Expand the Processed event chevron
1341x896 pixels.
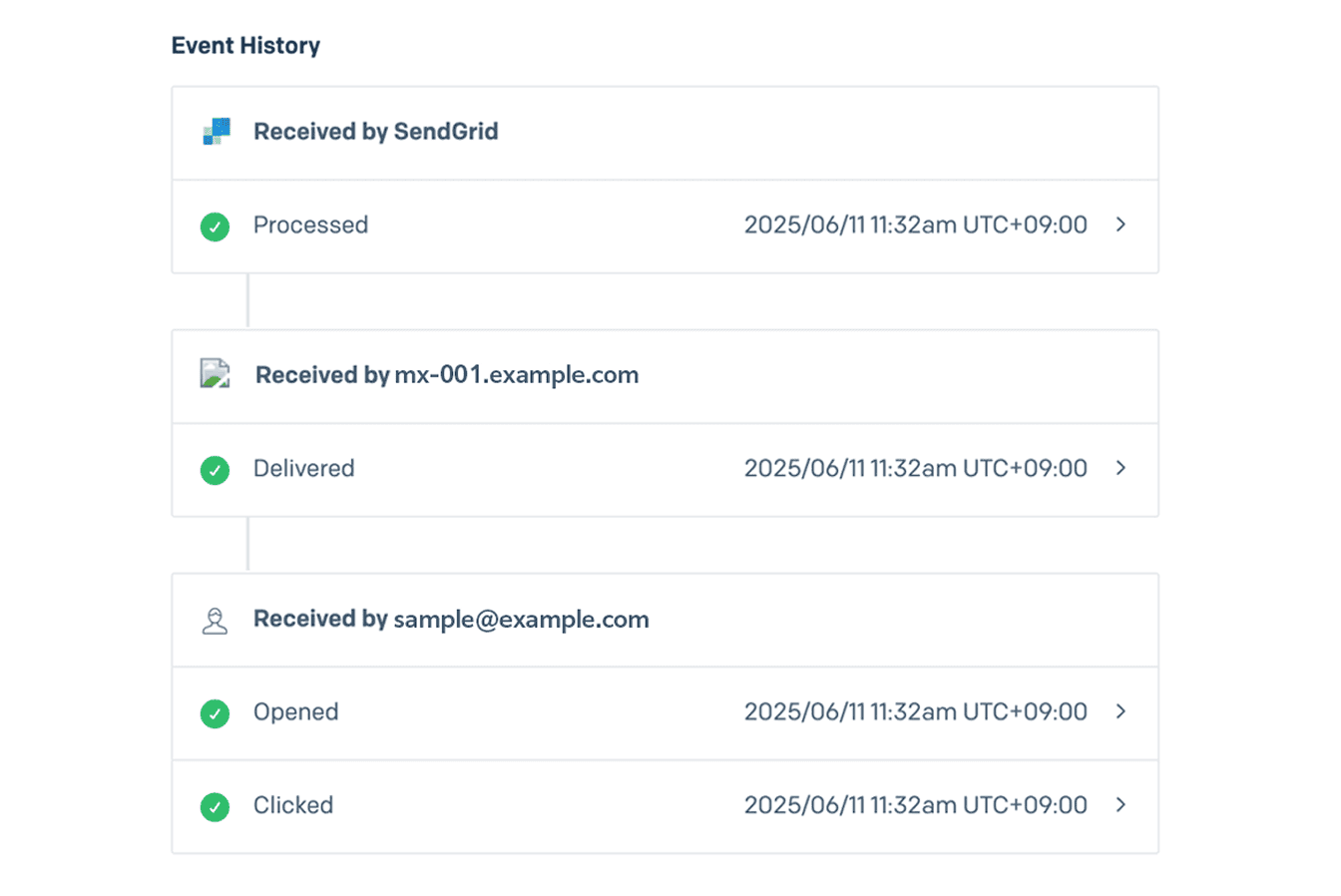[1120, 224]
